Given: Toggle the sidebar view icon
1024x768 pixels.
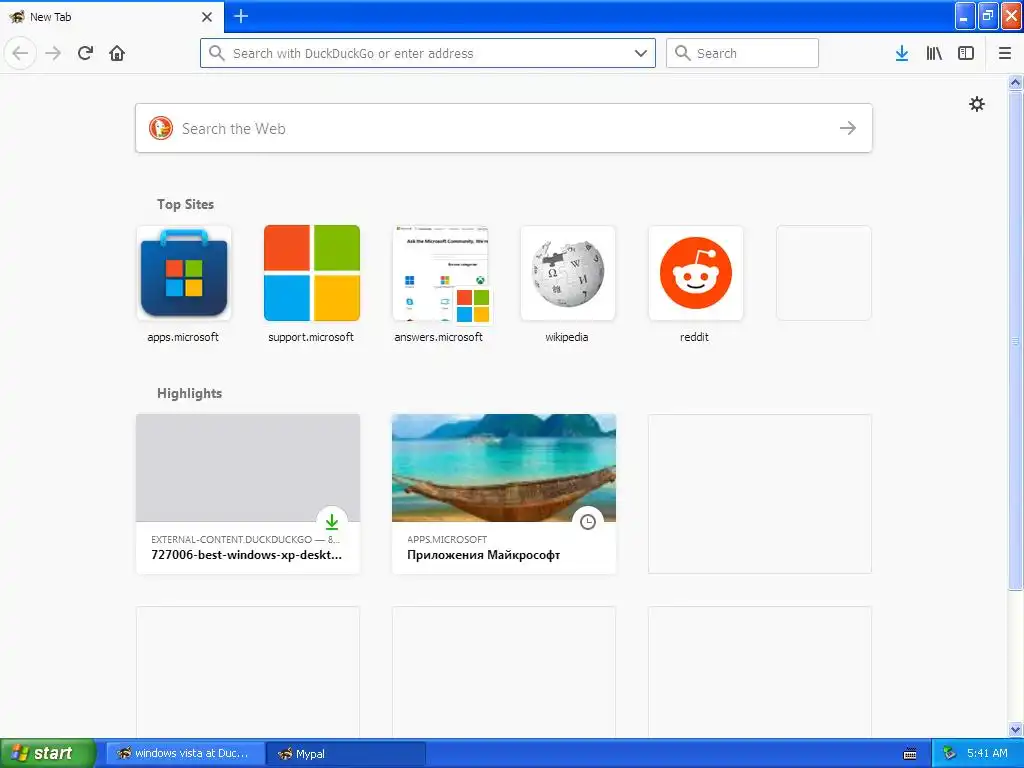Looking at the screenshot, I should (966, 53).
